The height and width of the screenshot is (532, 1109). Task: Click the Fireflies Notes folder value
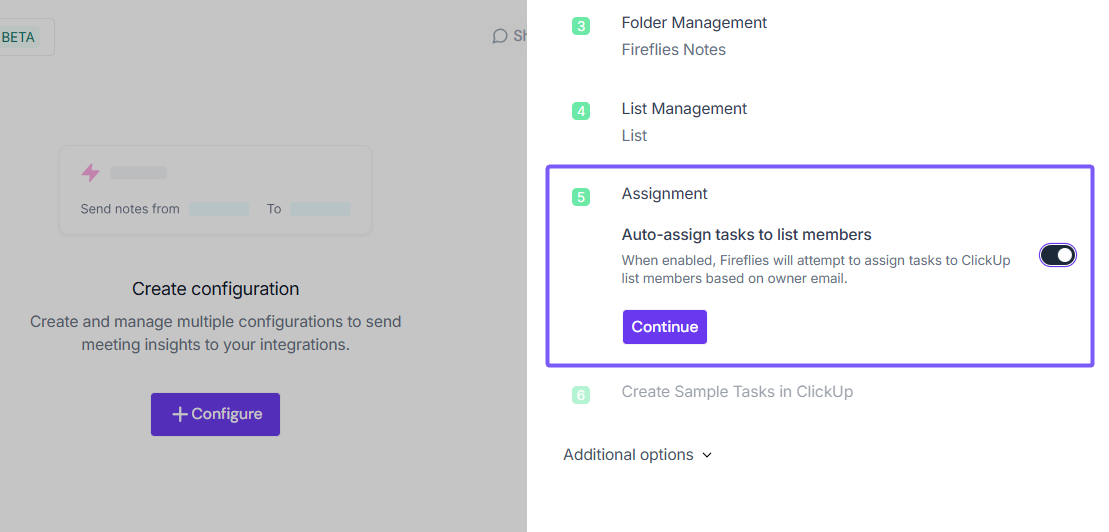coord(673,50)
